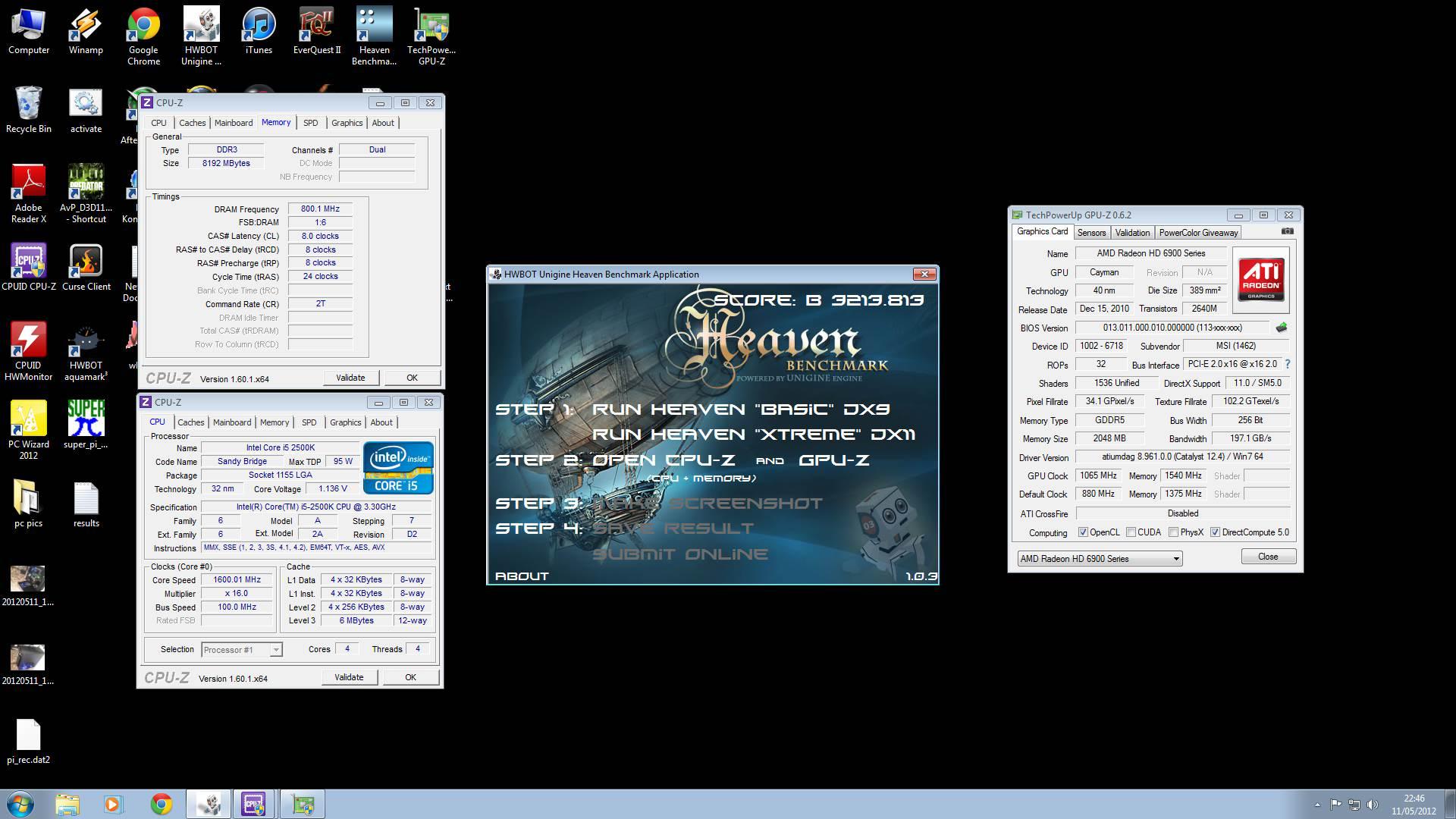
Task: Open second 20120511 photo thumbnail
Action: (x=28, y=664)
